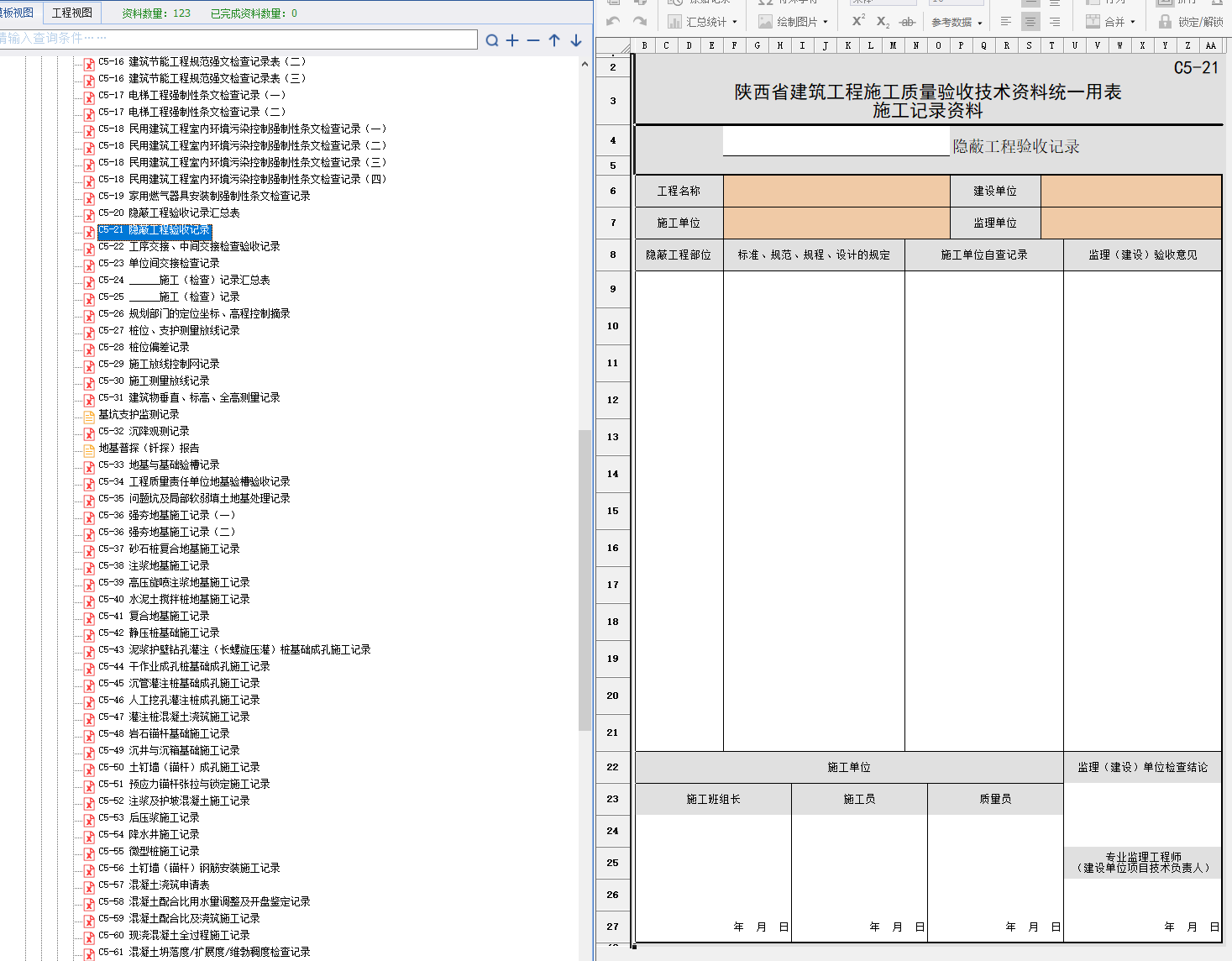This screenshot has width=1232, height=961.
Task: Click the 合并 merge cells icon
Action: [1093, 21]
